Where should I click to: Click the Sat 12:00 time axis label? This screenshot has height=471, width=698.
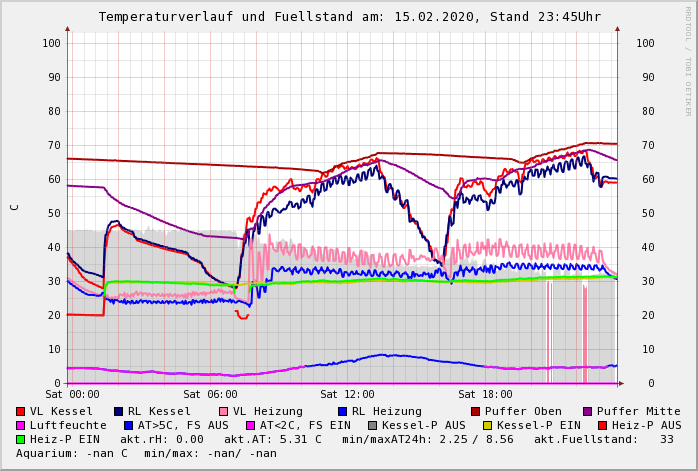[347, 395]
